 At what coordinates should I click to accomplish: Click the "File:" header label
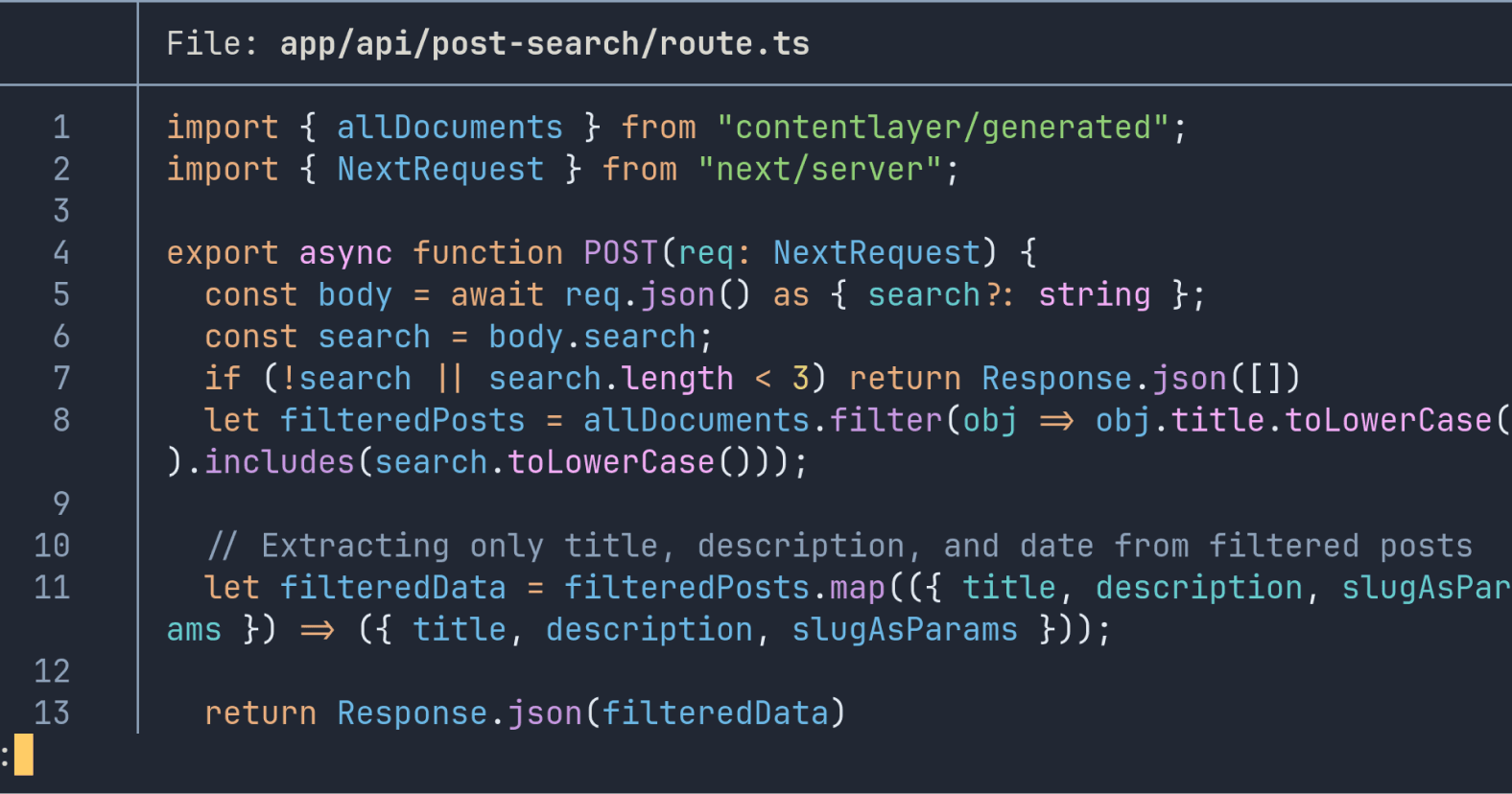211,44
